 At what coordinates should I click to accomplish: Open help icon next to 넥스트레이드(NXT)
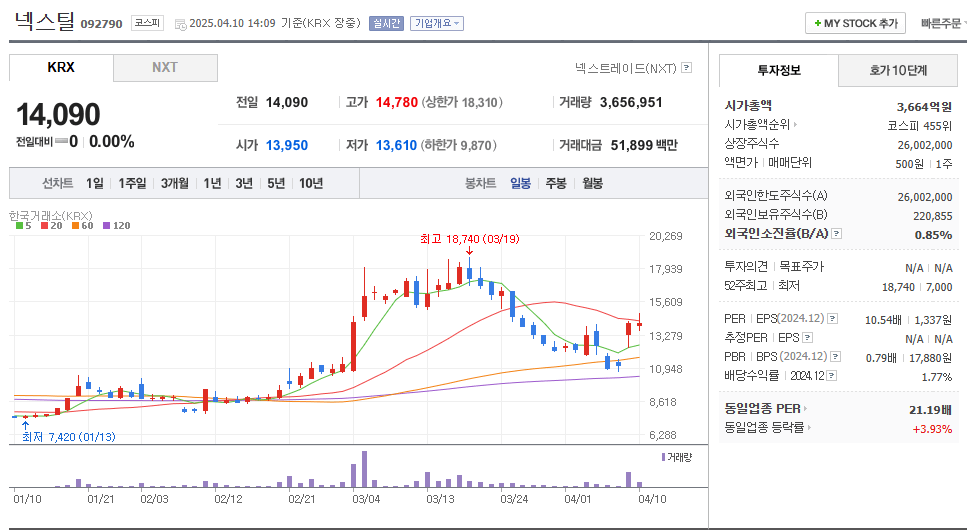687,68
